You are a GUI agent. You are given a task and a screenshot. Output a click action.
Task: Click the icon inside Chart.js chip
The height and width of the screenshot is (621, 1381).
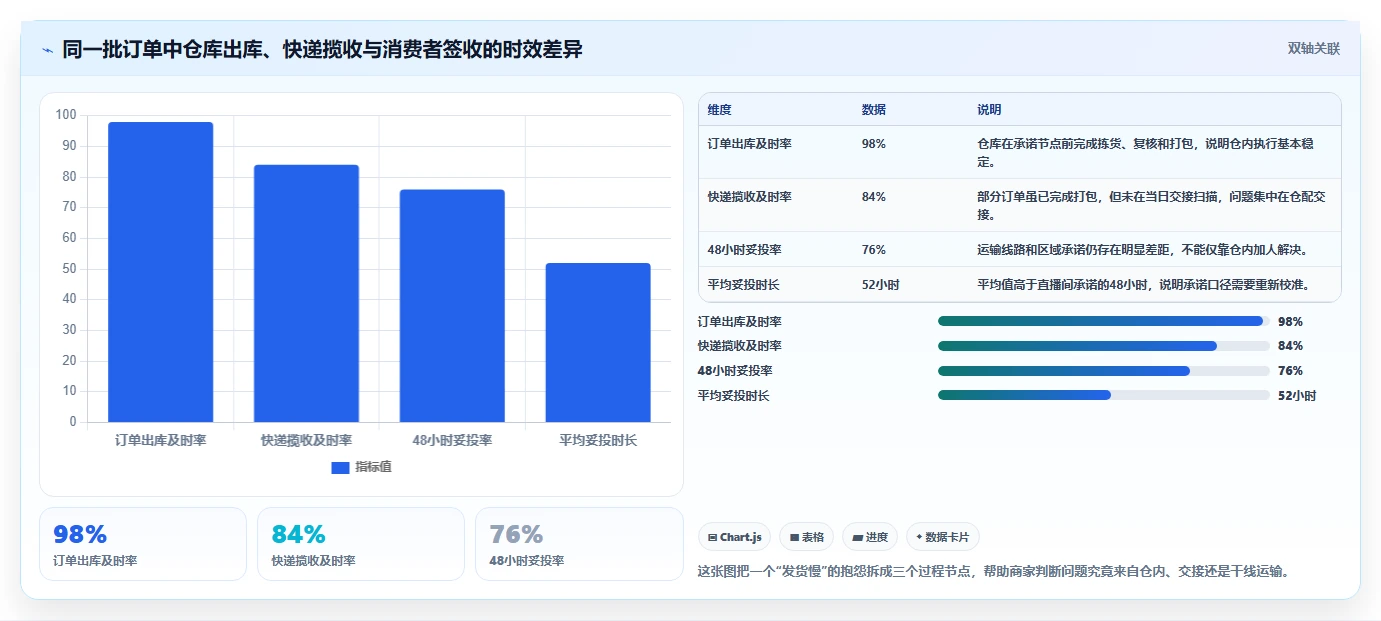pos(712,537)
